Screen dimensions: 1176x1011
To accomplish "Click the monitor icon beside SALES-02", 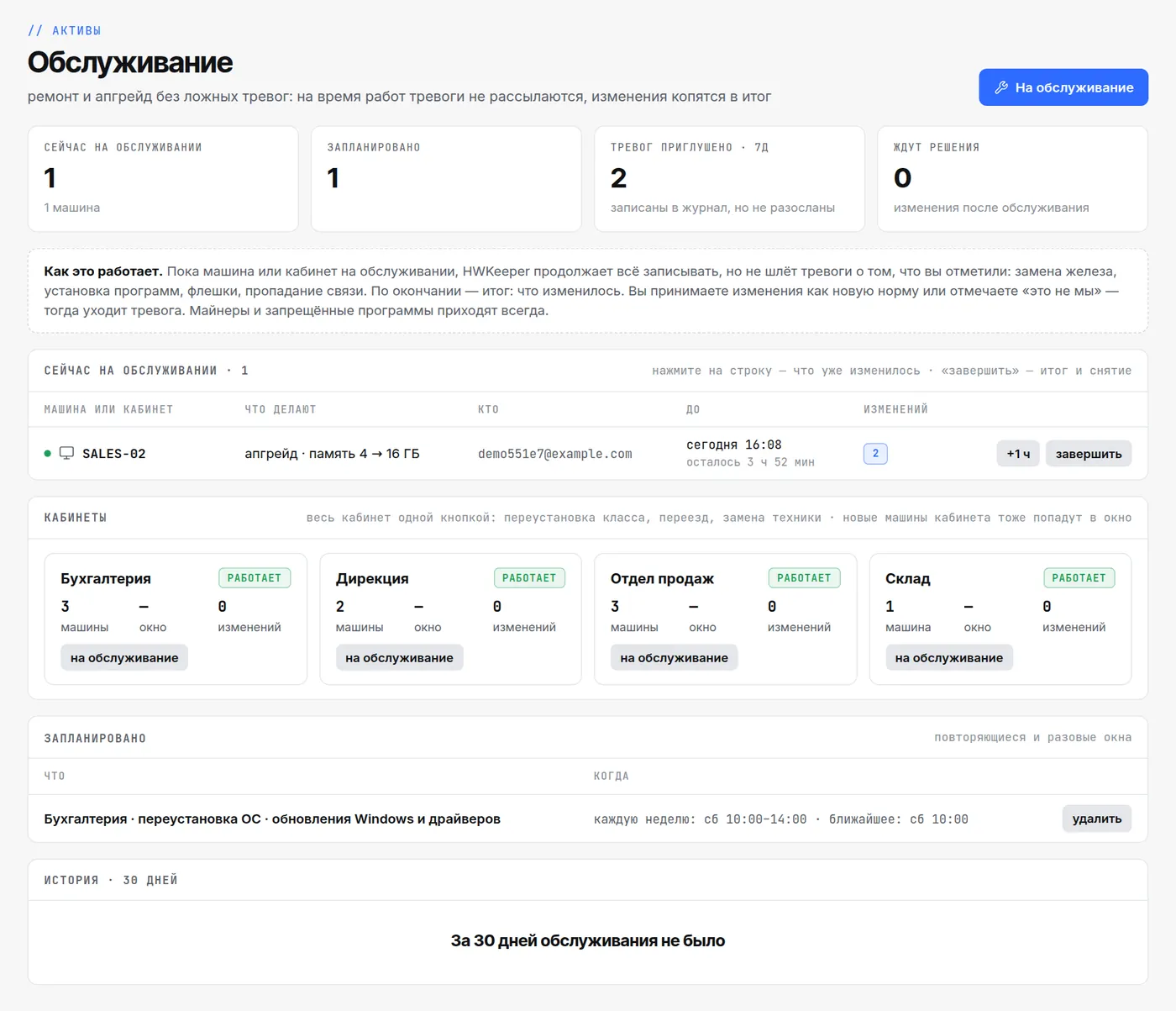I will click(x=66, y=454).
